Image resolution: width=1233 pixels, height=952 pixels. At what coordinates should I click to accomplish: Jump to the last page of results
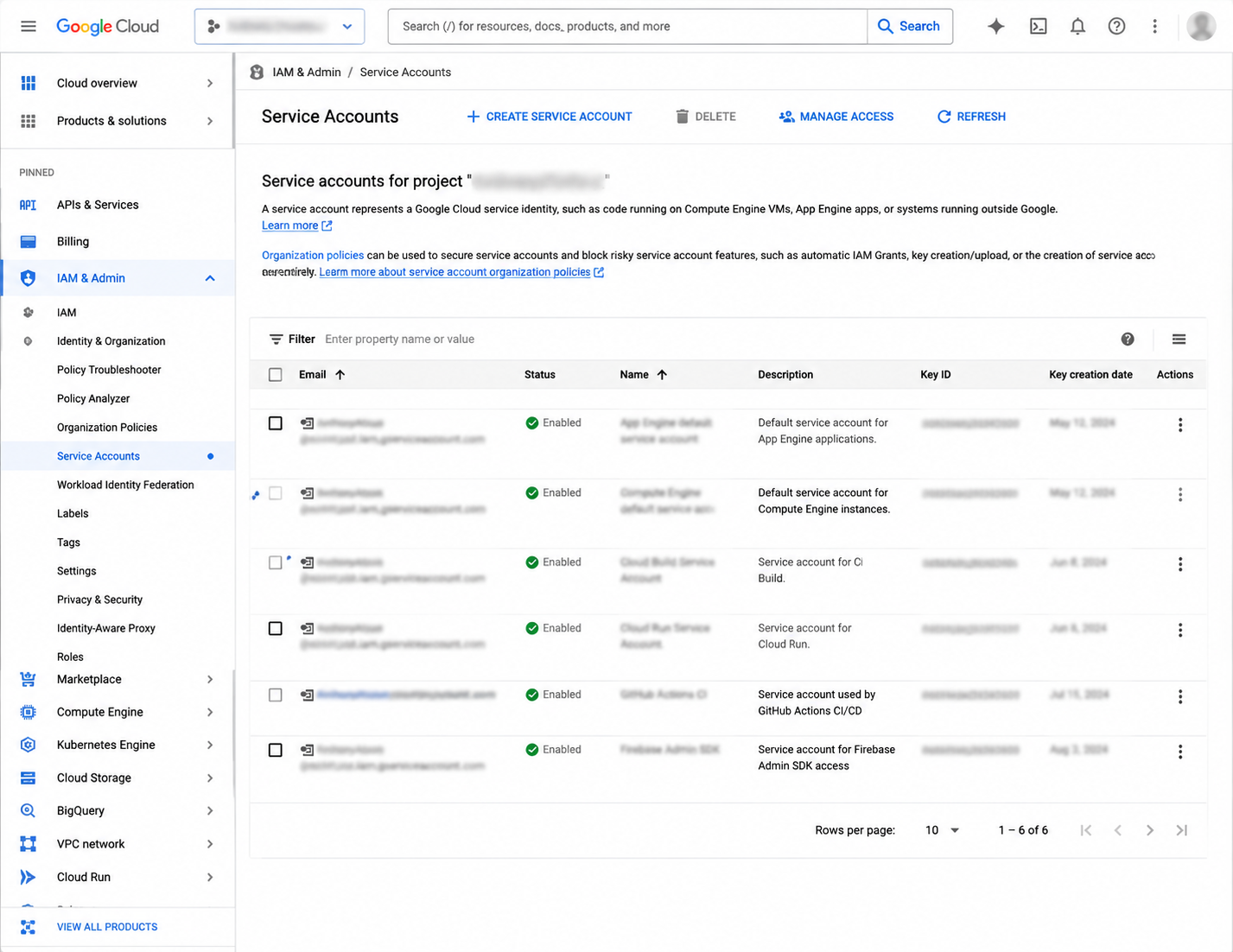click(x=1181, y=830)
